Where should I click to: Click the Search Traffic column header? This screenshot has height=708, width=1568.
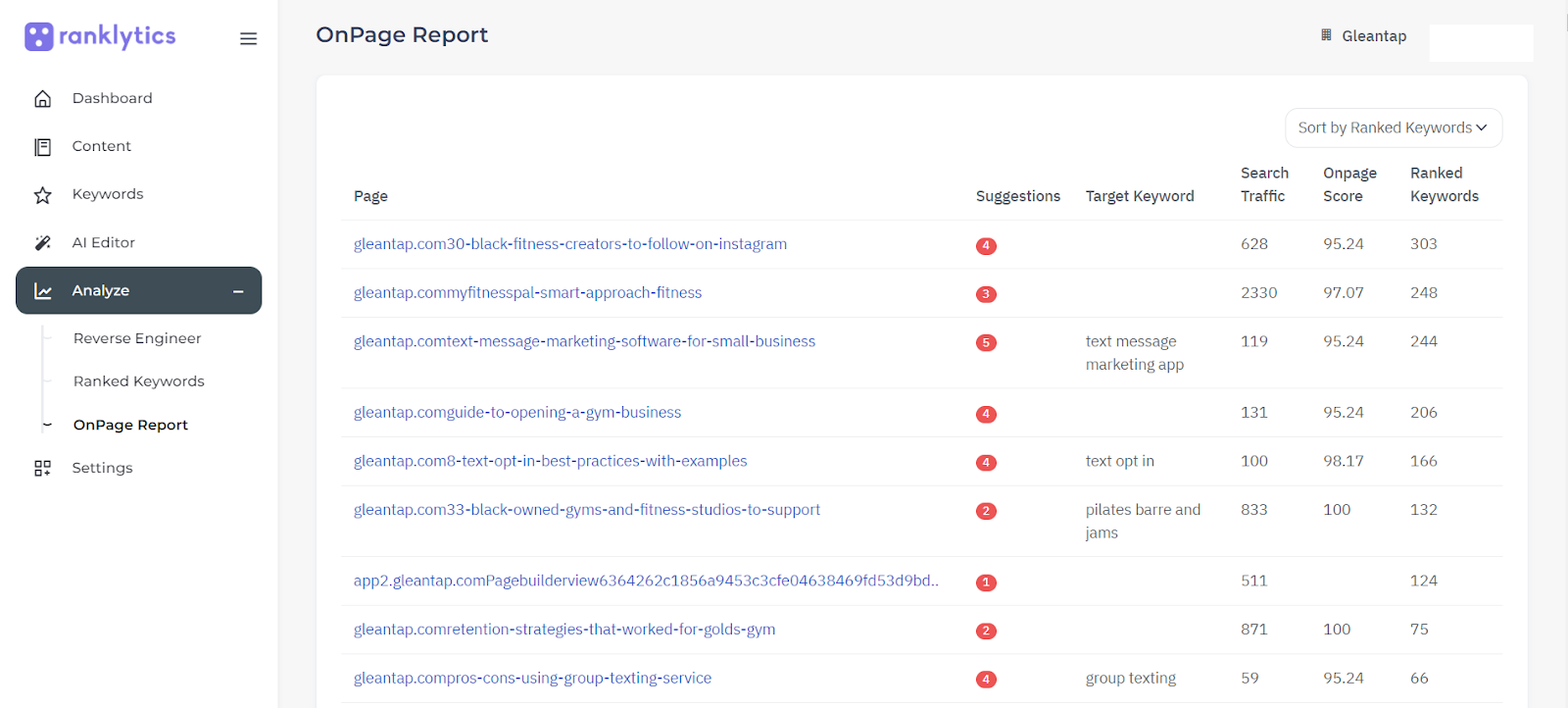[x=1264, y=184]
